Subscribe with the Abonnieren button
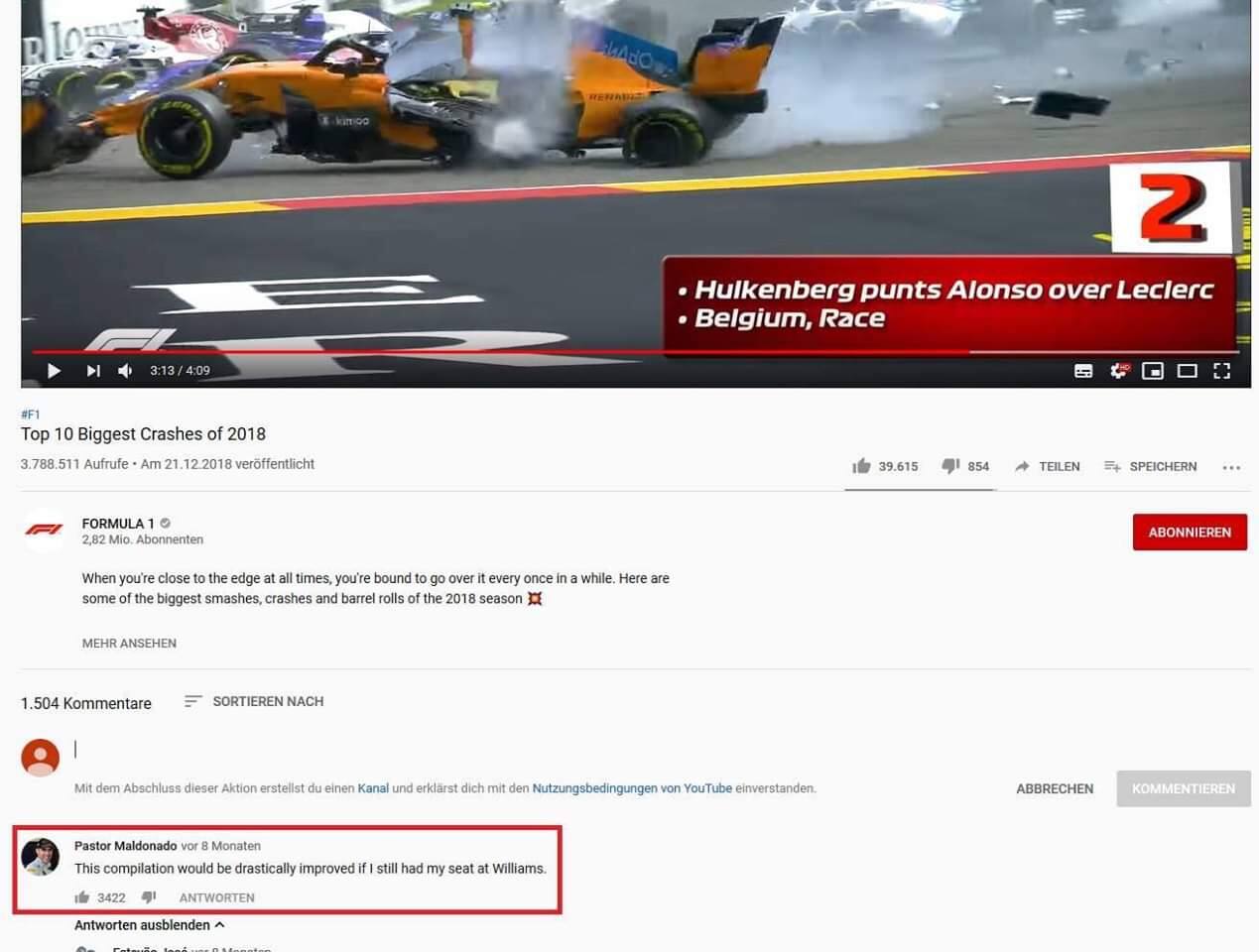 pyautogui.click(x=1190, y=533)
